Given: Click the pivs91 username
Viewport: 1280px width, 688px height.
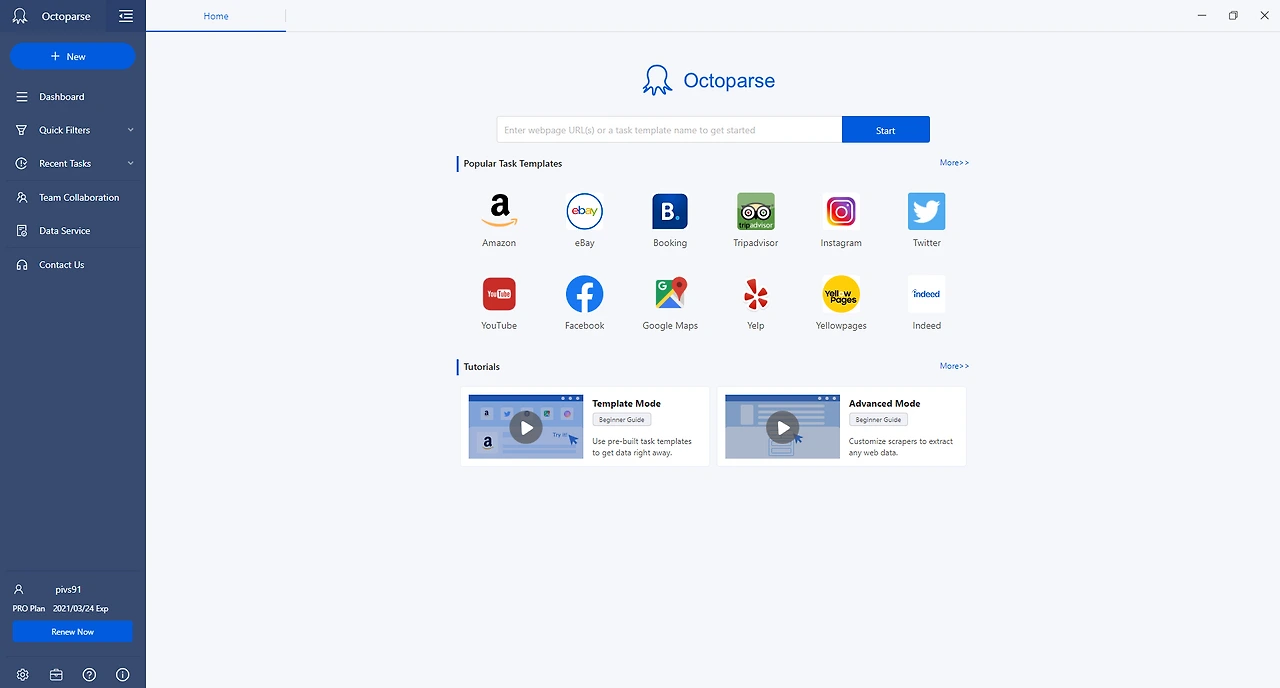Looking at the screenshot, I should [68, 590].
